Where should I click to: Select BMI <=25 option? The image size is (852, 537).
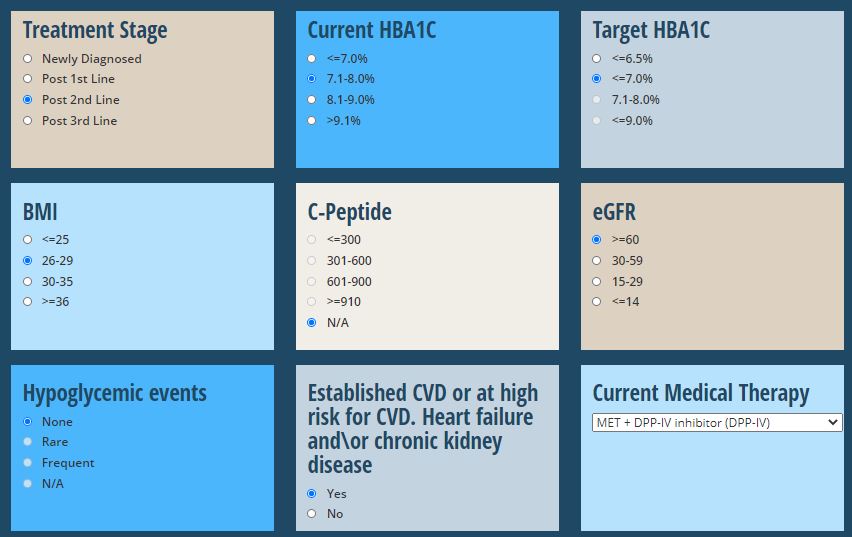pyautogui.click(x=28, y=240)
